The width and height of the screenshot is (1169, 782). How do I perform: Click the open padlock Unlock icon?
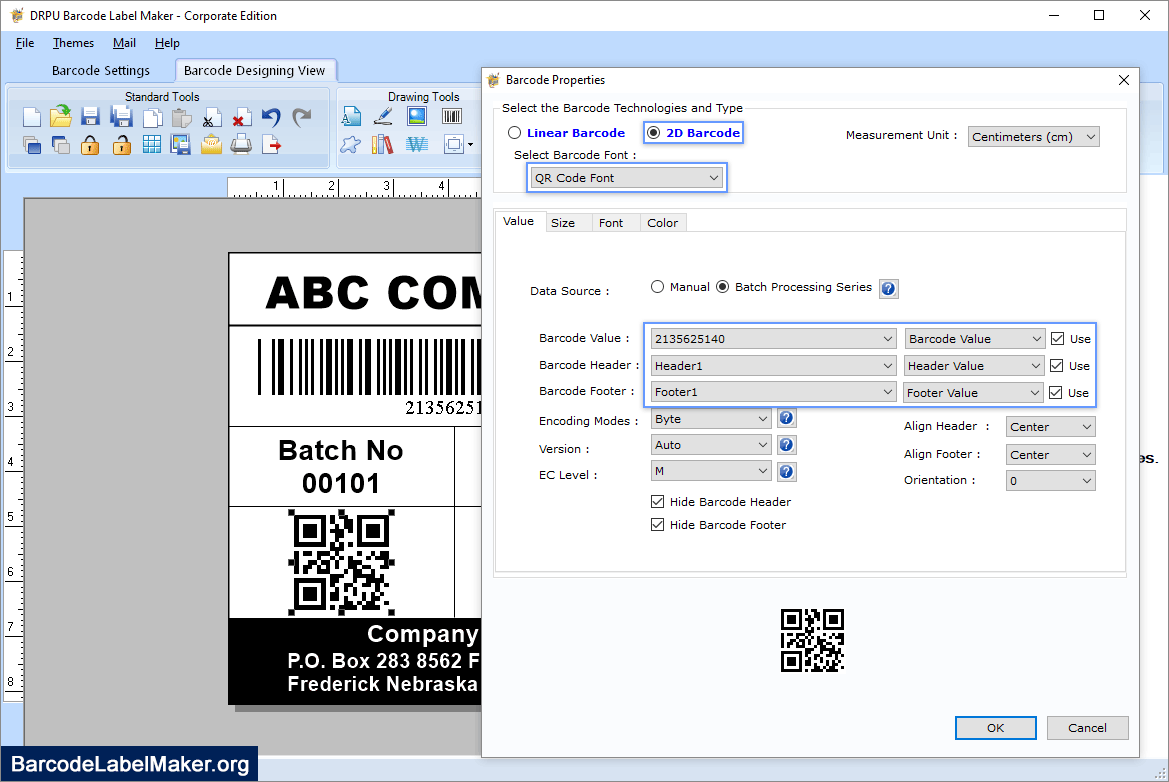[x=122, y=145]
